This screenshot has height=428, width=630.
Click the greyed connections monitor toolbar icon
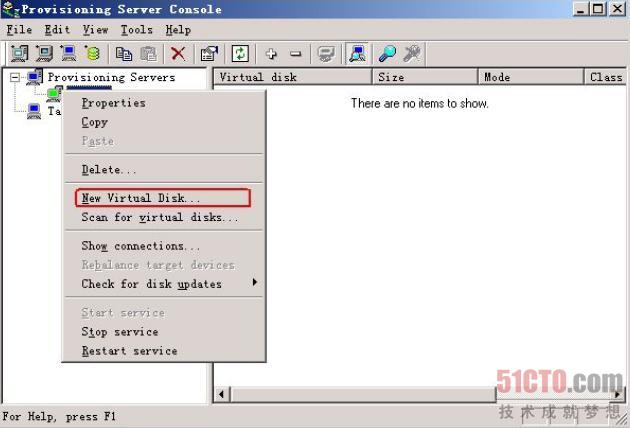click(x=326, y=53)
